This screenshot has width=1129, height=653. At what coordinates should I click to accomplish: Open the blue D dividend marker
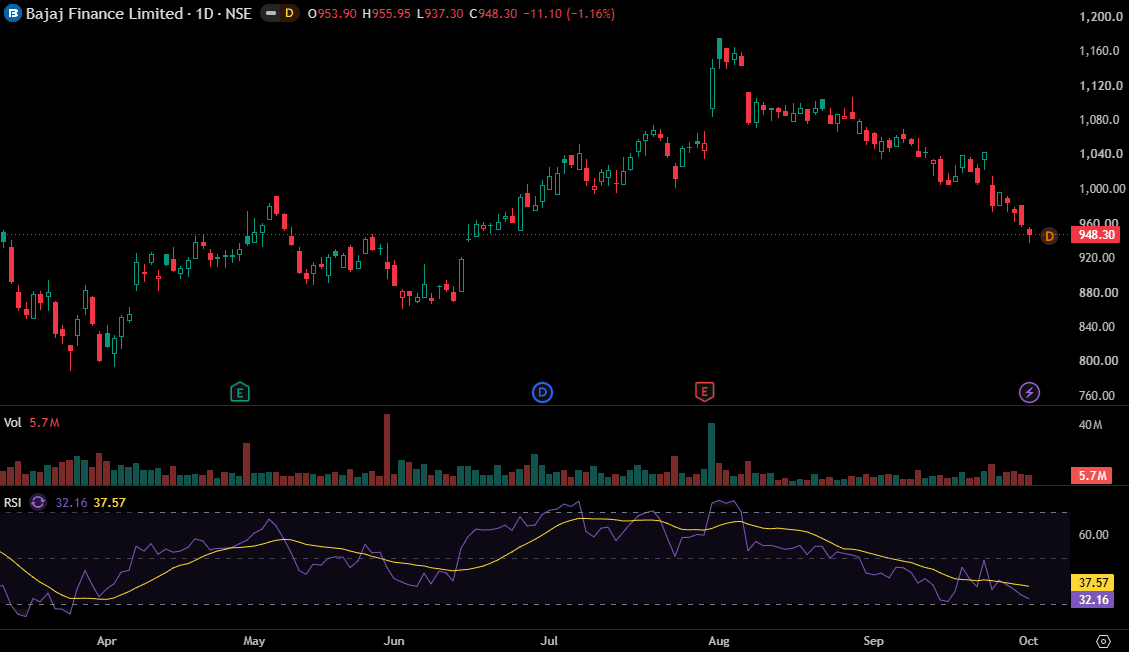coord(542,392)
